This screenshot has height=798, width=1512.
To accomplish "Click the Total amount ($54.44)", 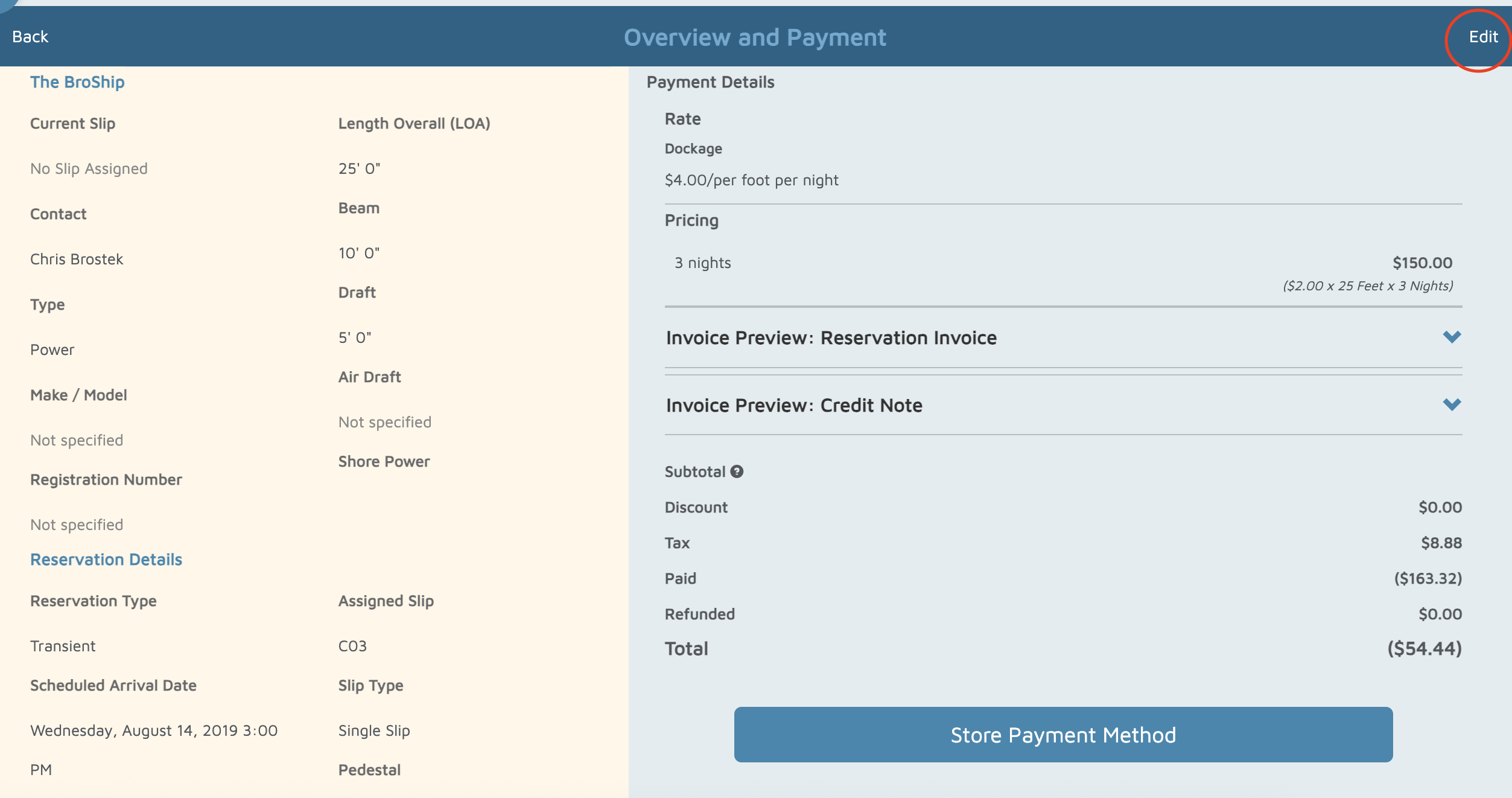I will coord(1424,648).
